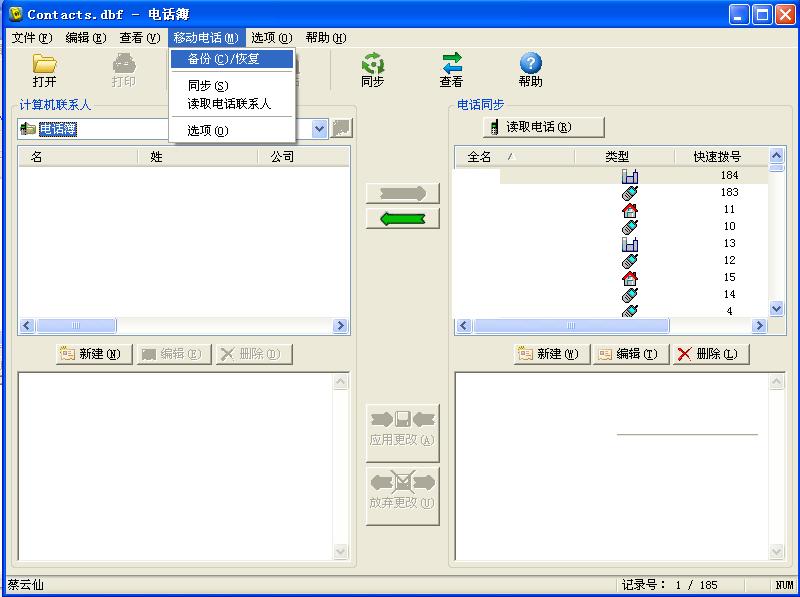800x597 pixels.
Task: Expand the phonebook (电话簿) combo box arrow
Action: pos(320,129)
